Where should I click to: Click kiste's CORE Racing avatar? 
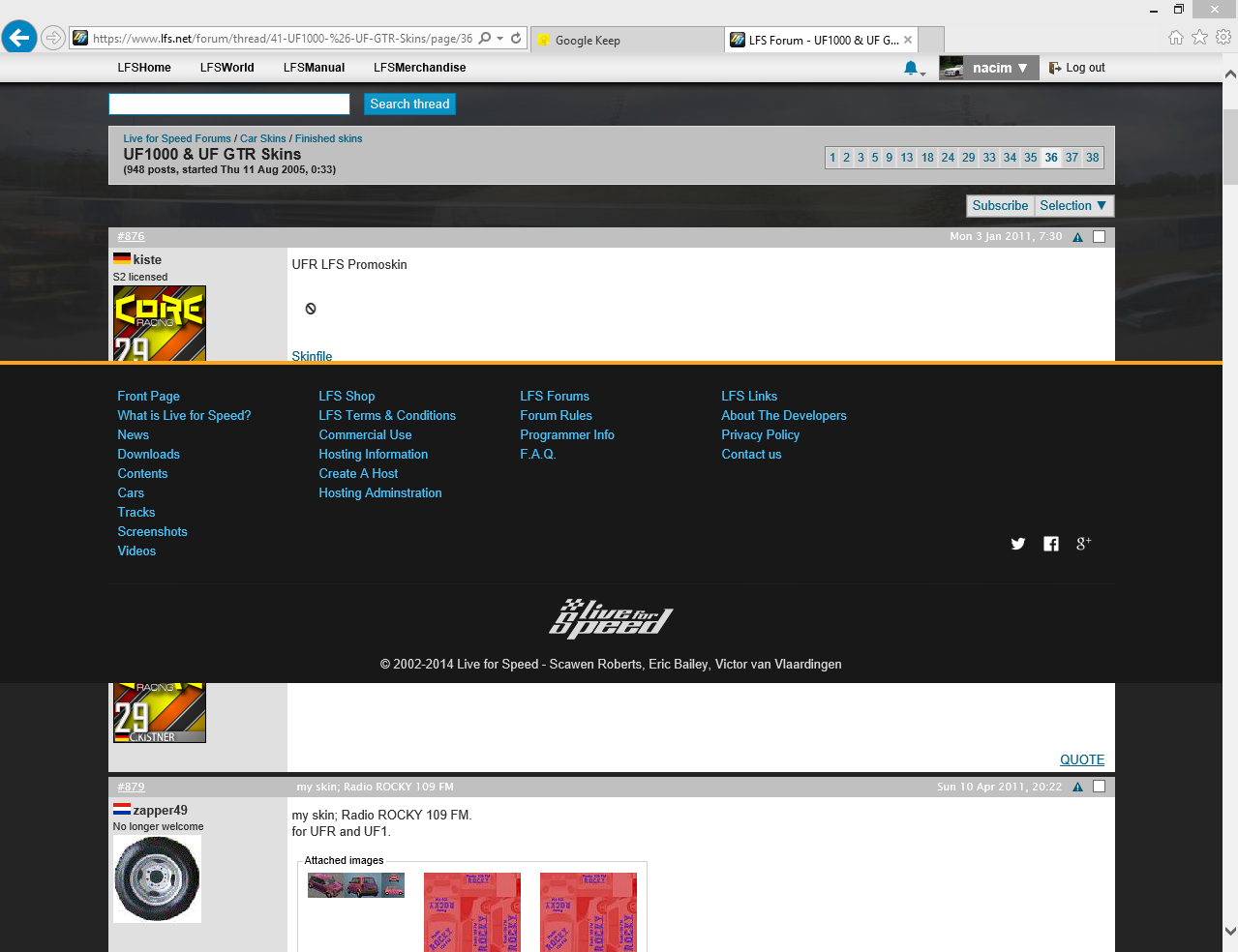160,324
